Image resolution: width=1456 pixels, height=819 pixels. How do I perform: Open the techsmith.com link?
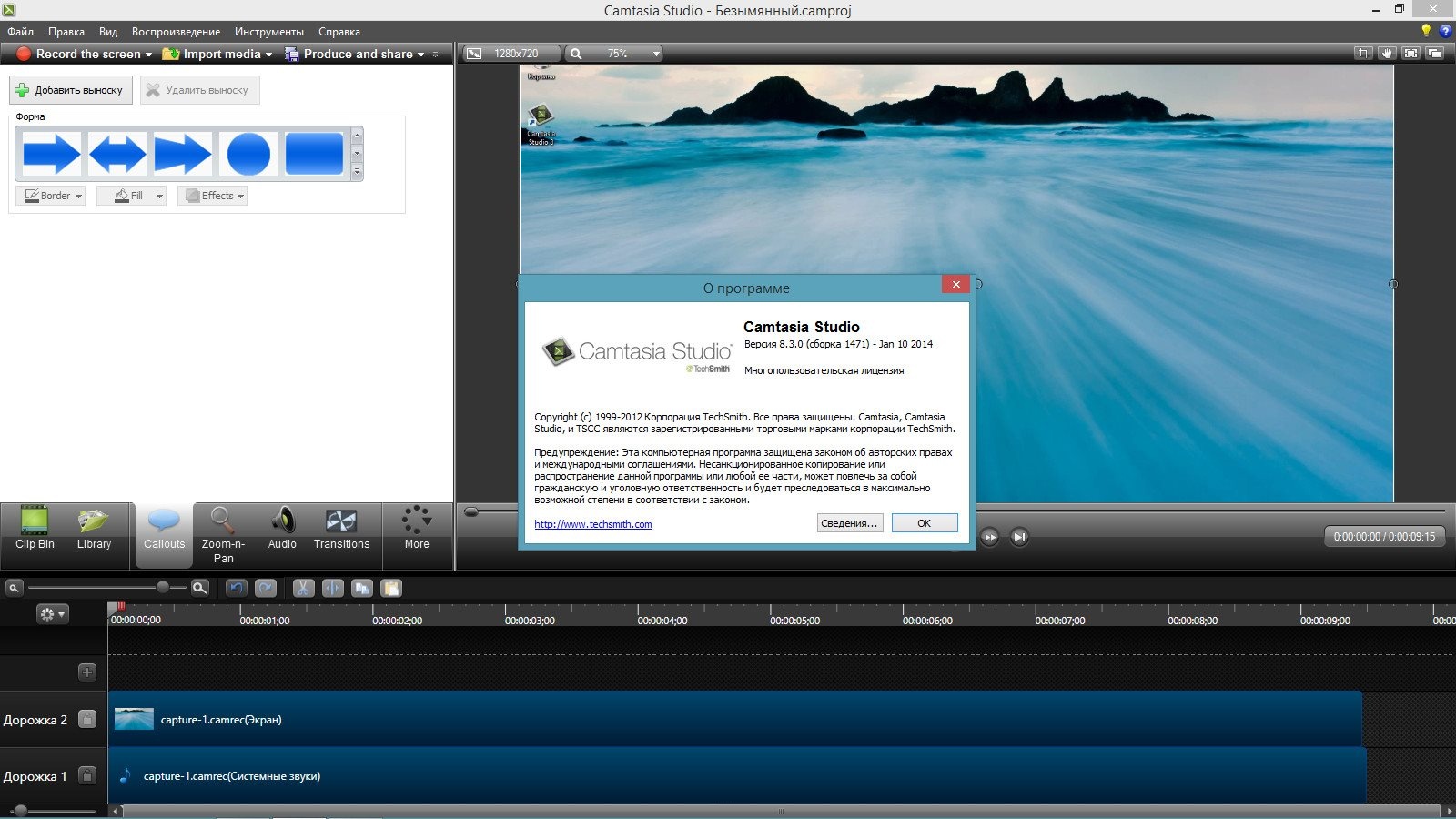click(x=593, y=524)
